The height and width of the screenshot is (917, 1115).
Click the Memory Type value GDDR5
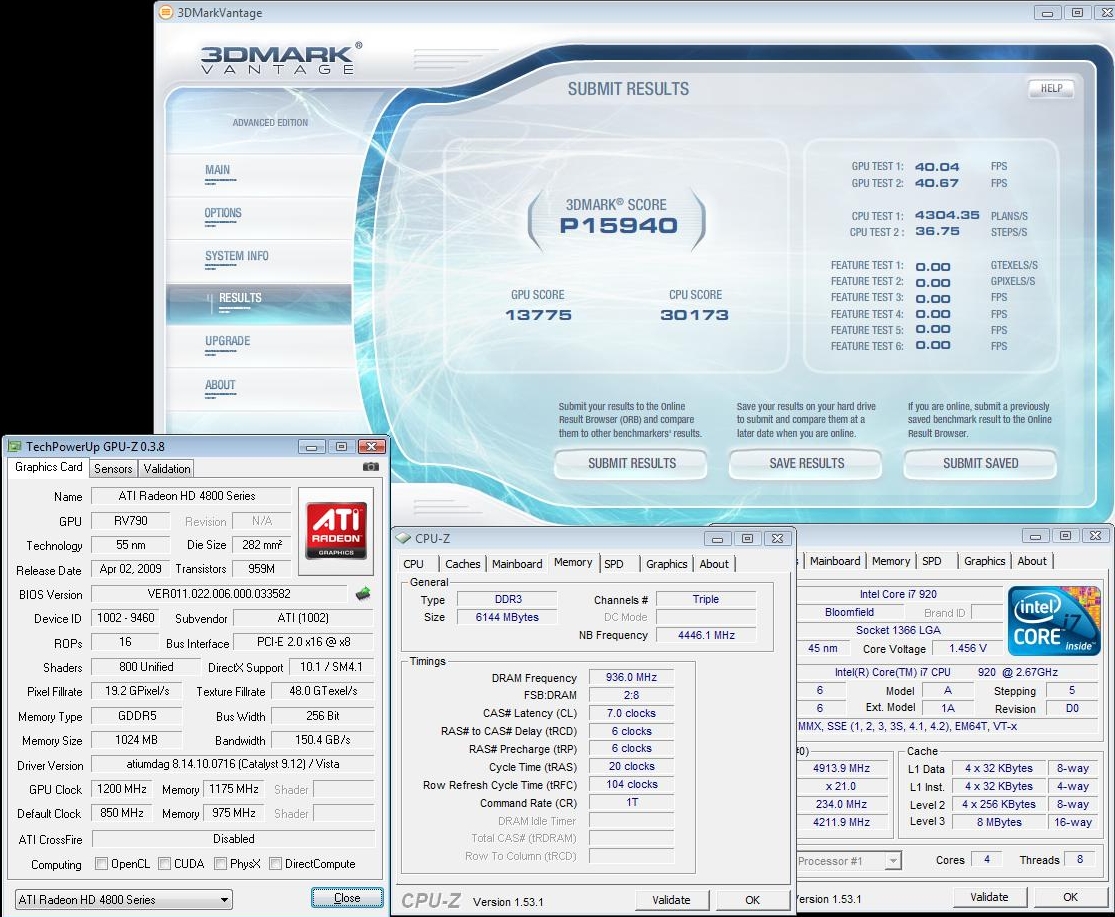coord(137,716)
